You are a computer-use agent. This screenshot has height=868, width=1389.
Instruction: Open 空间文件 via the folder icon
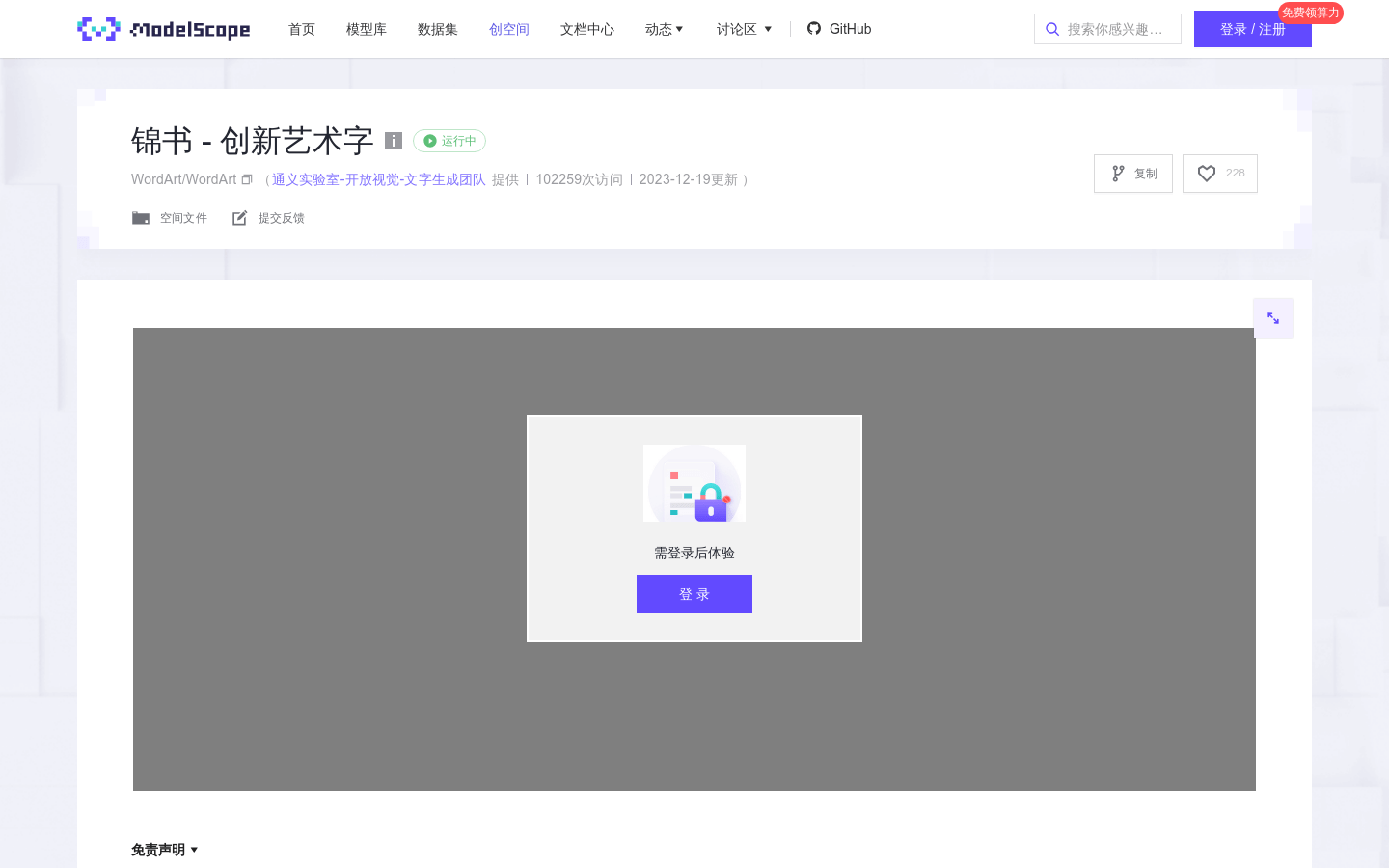click(141, 217)
